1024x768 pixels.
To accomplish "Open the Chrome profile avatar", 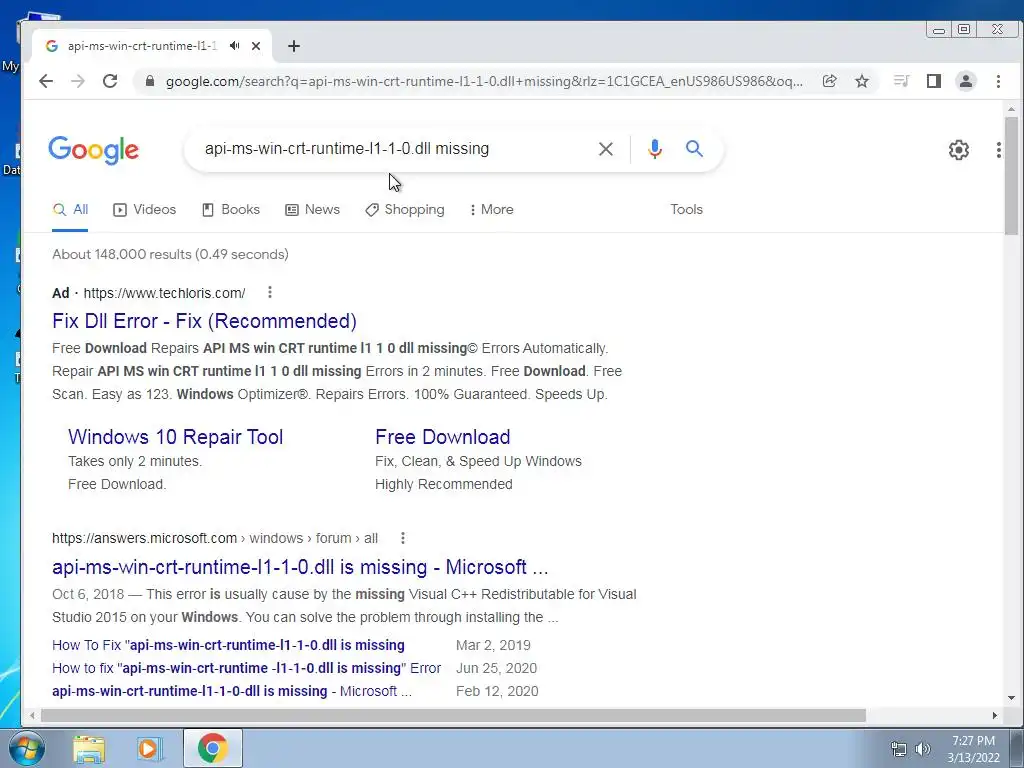I will coord(966,81).
